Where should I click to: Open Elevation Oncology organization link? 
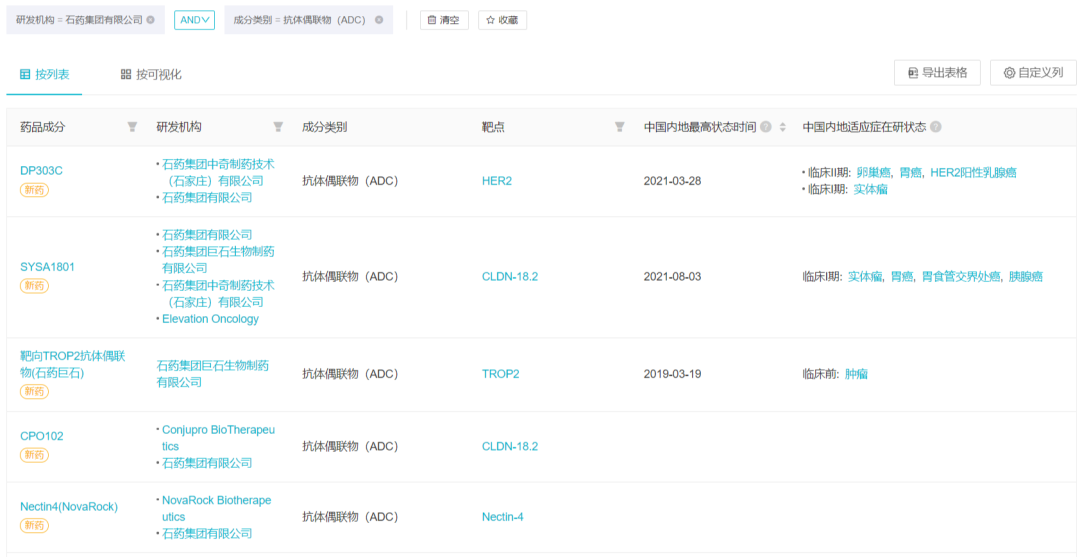[210, 319]
